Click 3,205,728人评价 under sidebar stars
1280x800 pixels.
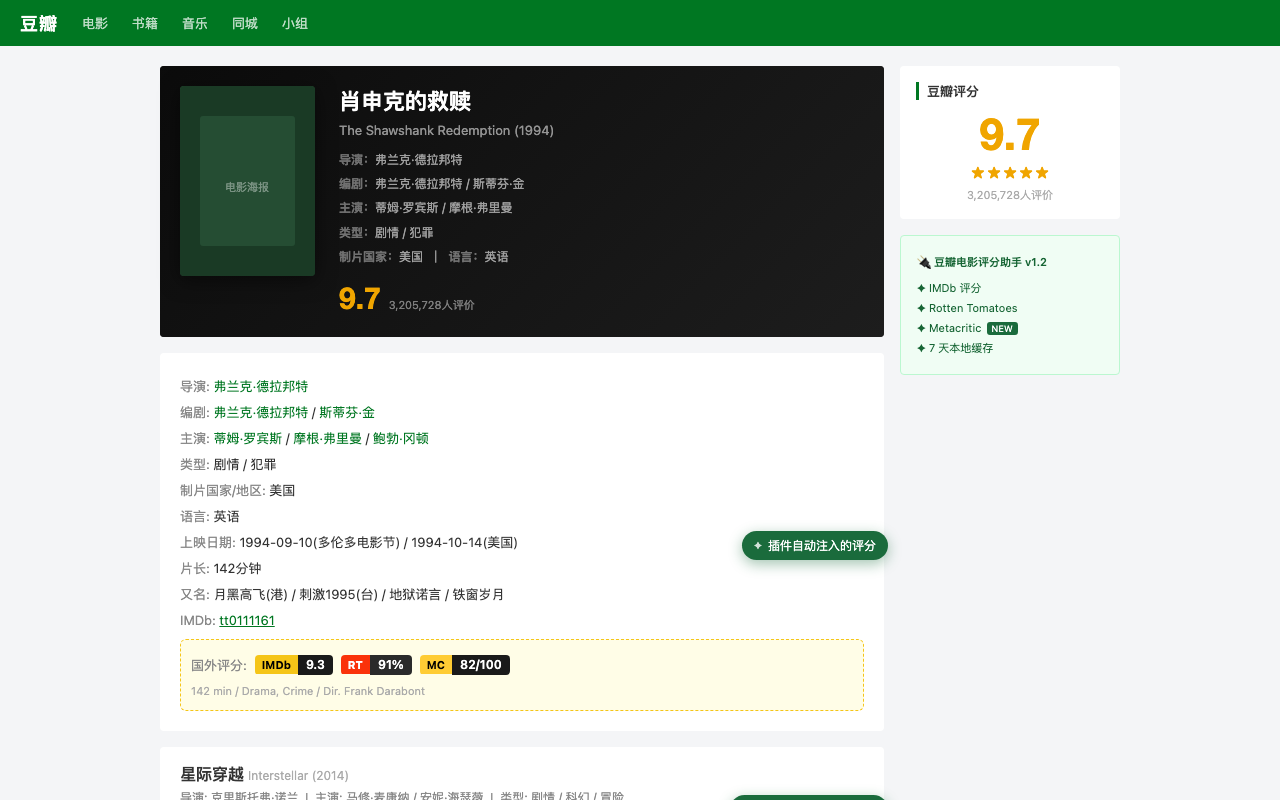click(x=1010, y=195)
